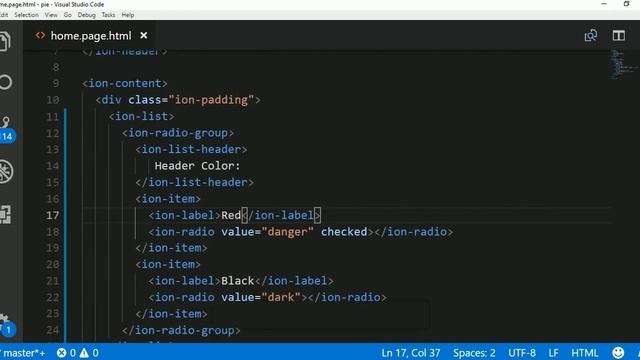This screenshot has width=640, height=360.
Task: Click the "dark" attribute value
Action: (x=281, y=297)
